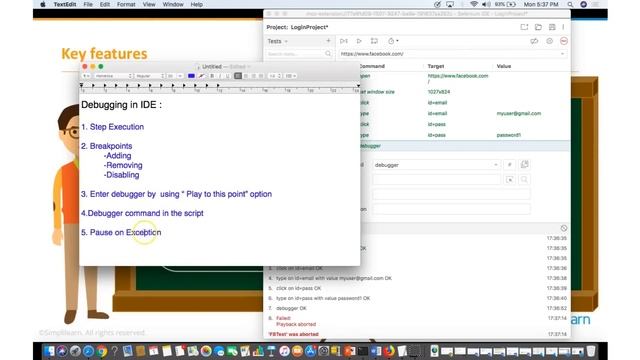Open the TextEdit application menu
Screen dimensions: 640x360
pos(65,4)
